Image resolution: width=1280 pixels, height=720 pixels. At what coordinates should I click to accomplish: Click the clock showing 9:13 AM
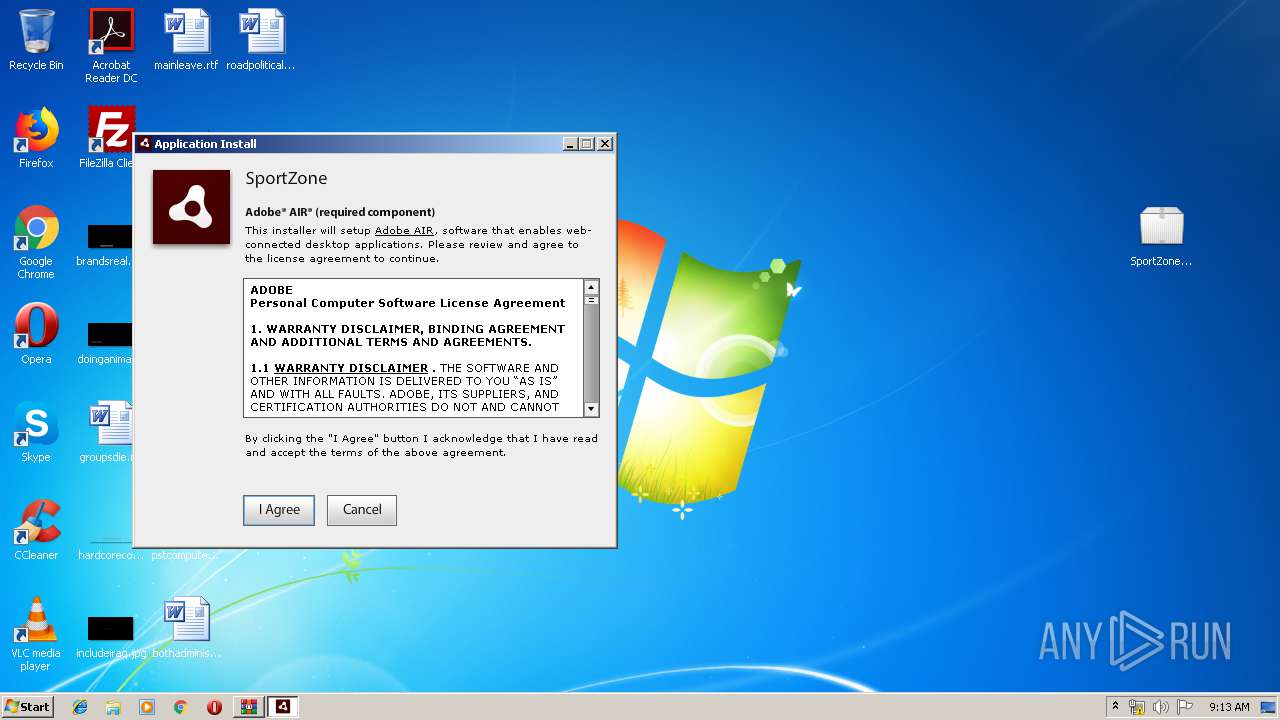(1229, 707)
